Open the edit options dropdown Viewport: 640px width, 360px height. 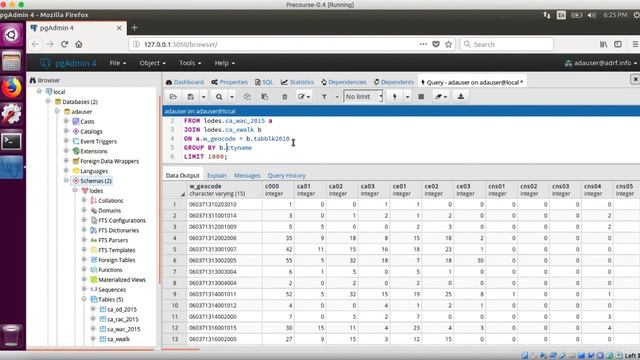point(304,97)
